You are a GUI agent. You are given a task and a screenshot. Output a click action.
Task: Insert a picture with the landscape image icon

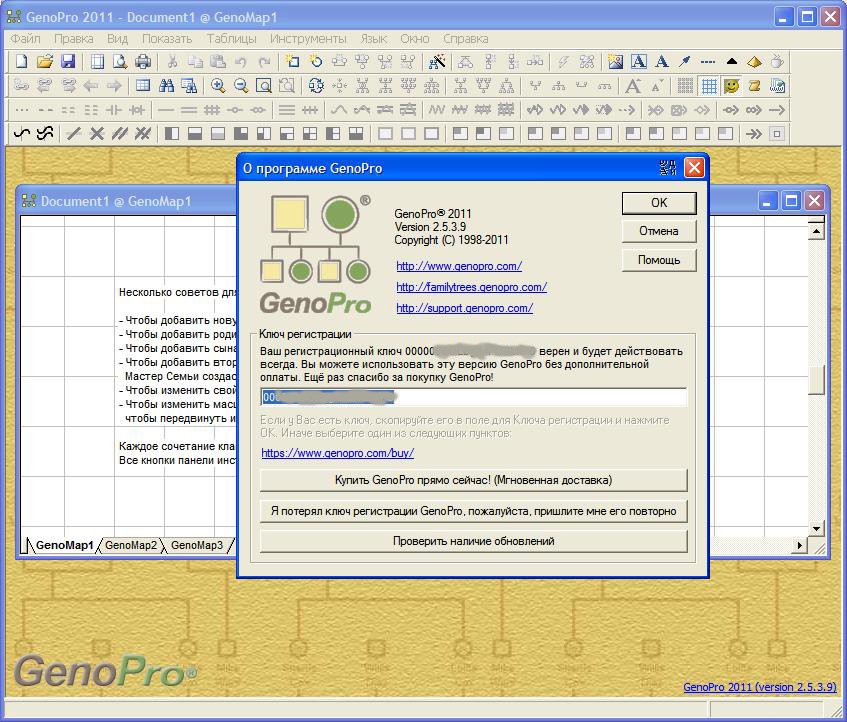click(615, 62)
